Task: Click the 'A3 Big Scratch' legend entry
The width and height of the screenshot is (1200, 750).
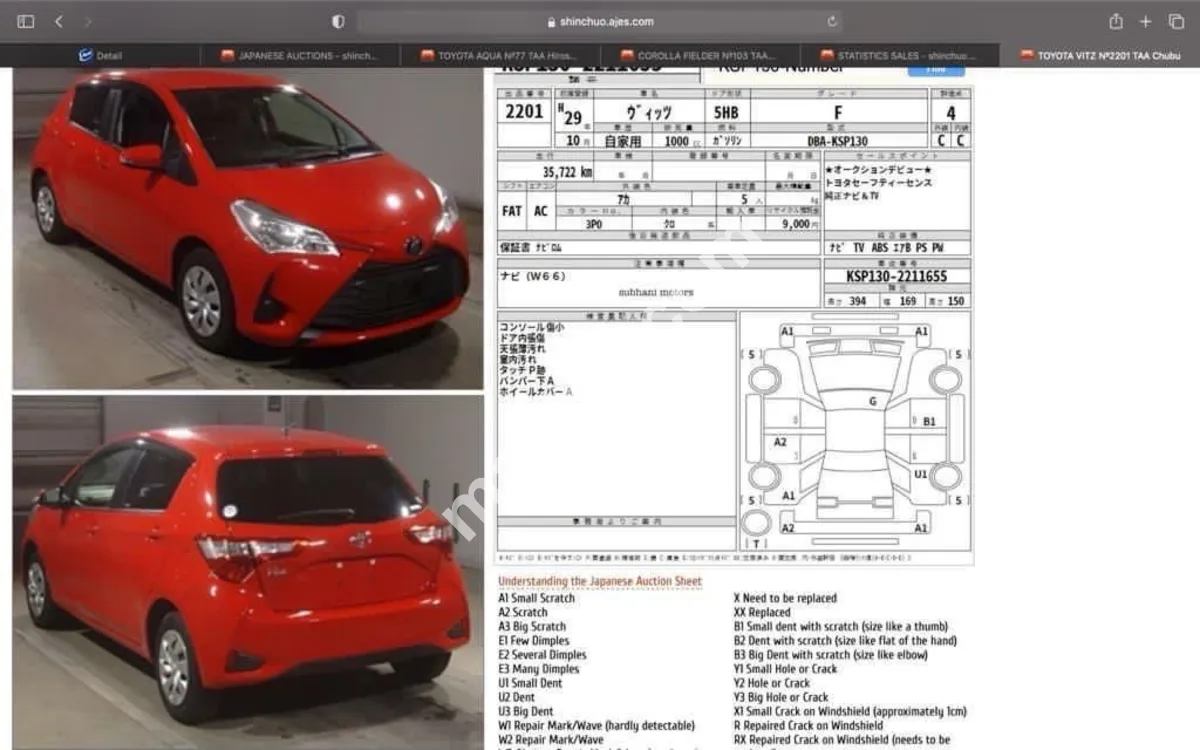Action: click(532, 626)
